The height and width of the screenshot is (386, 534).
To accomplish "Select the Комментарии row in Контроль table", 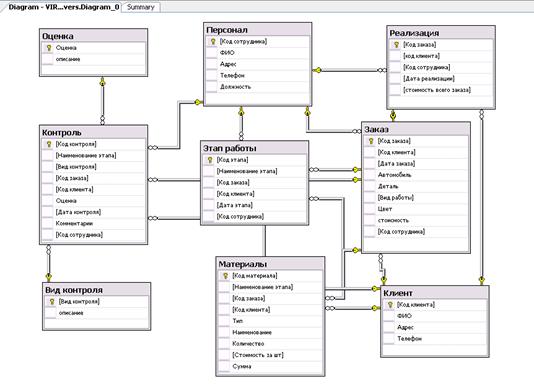I will pyautogui.click(x=94, y=224).
